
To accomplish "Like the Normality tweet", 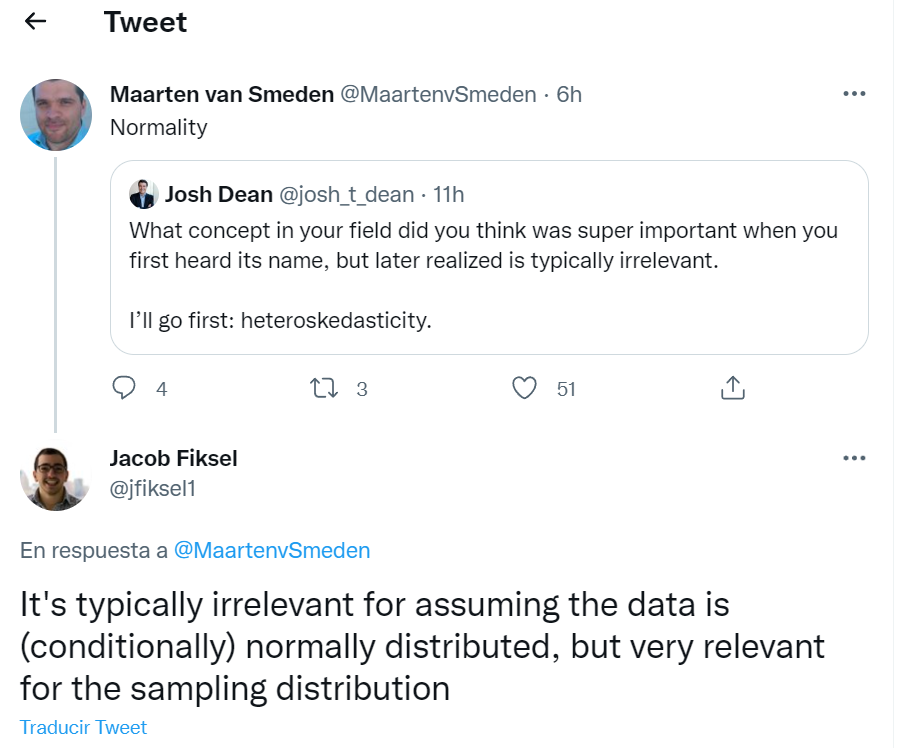I will coord(524,388).
